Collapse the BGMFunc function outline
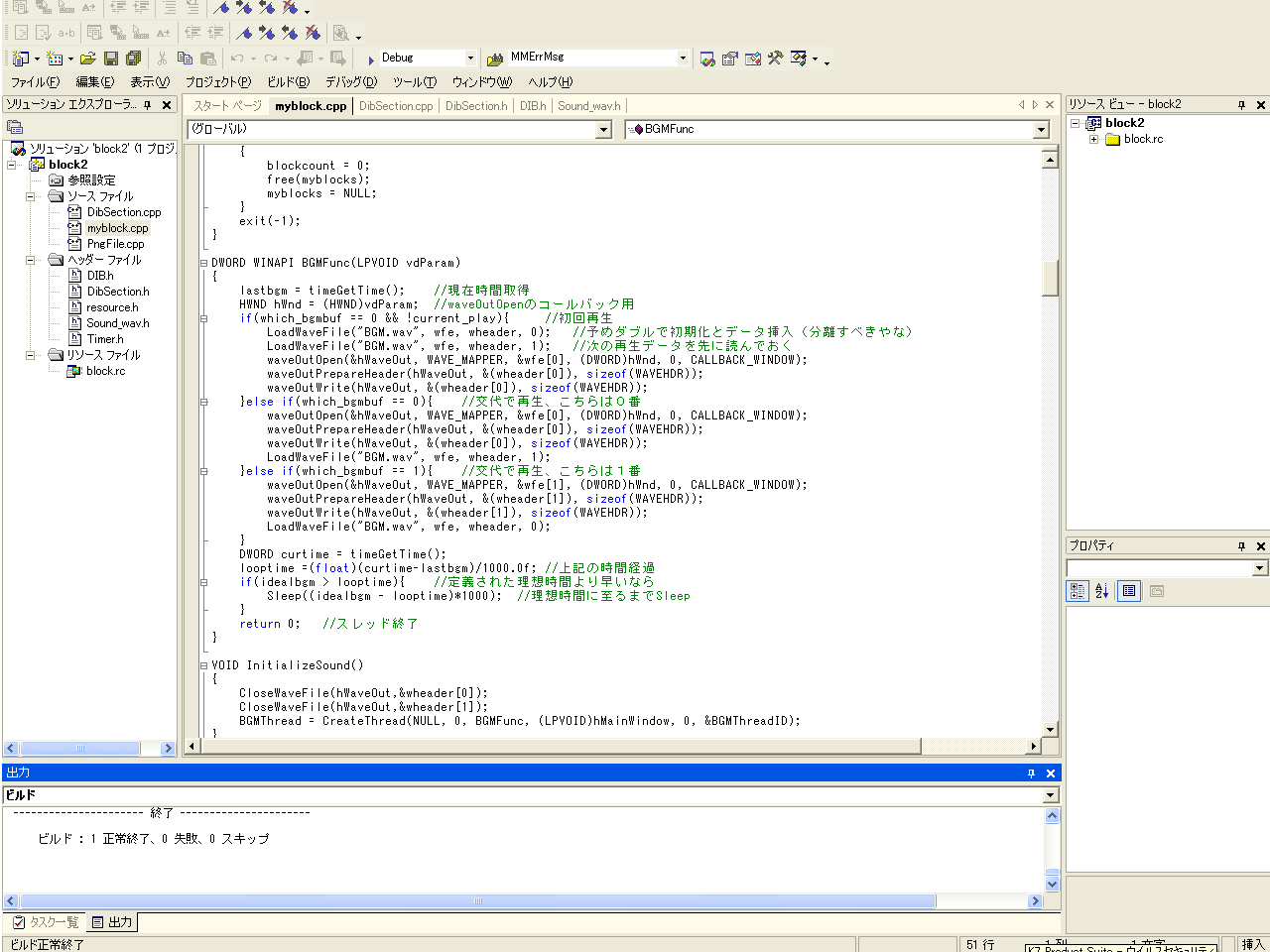Viewport: 1270px width, 952px height. [x=204, y=264]
